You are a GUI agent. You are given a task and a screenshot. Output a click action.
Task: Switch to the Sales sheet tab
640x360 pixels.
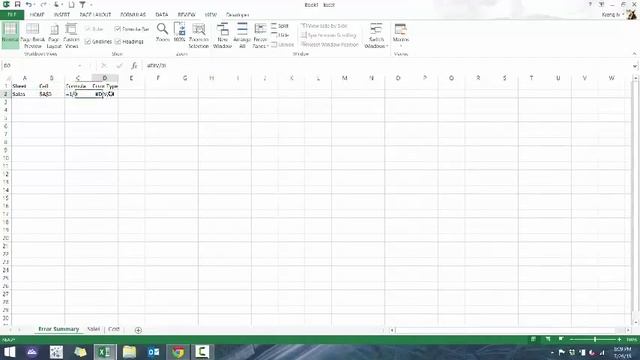click(x=93, y=329)
